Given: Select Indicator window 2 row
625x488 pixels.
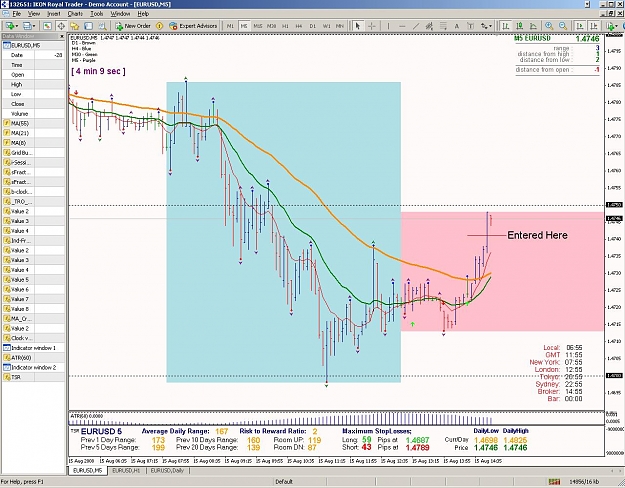Looking at the screenshot, I should [x=33, y=368].
